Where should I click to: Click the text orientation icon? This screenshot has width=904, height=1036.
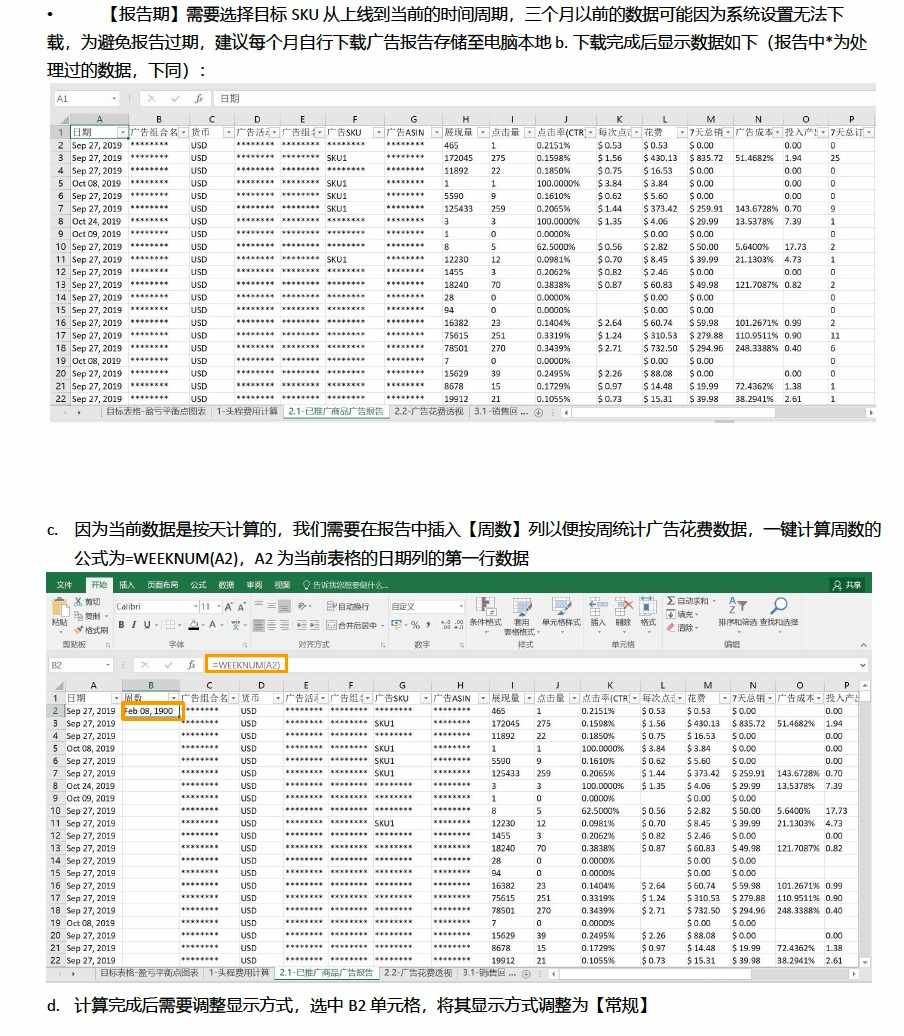302,606
